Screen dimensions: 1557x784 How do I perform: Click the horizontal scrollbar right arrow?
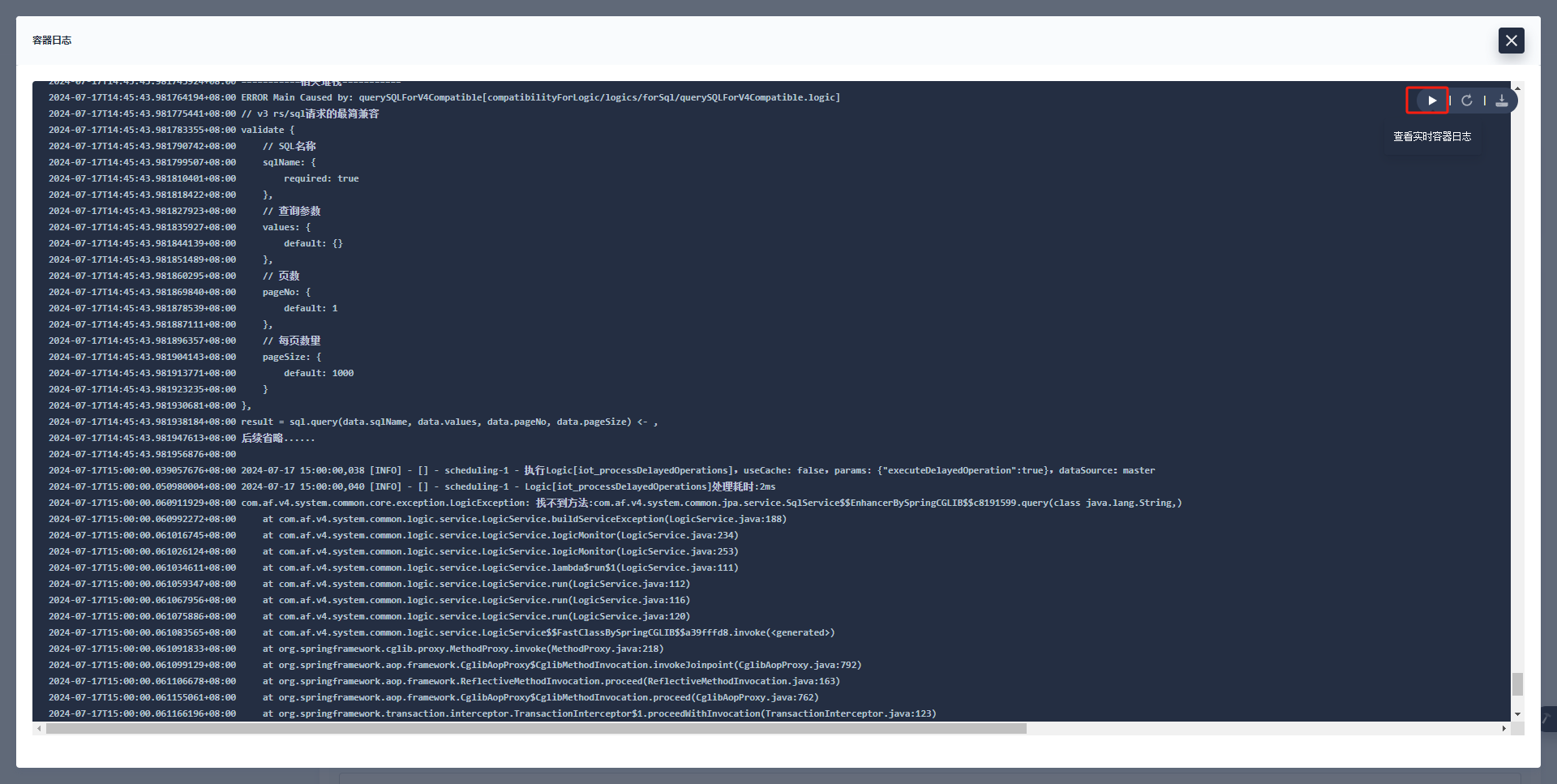click(1504, 728)
